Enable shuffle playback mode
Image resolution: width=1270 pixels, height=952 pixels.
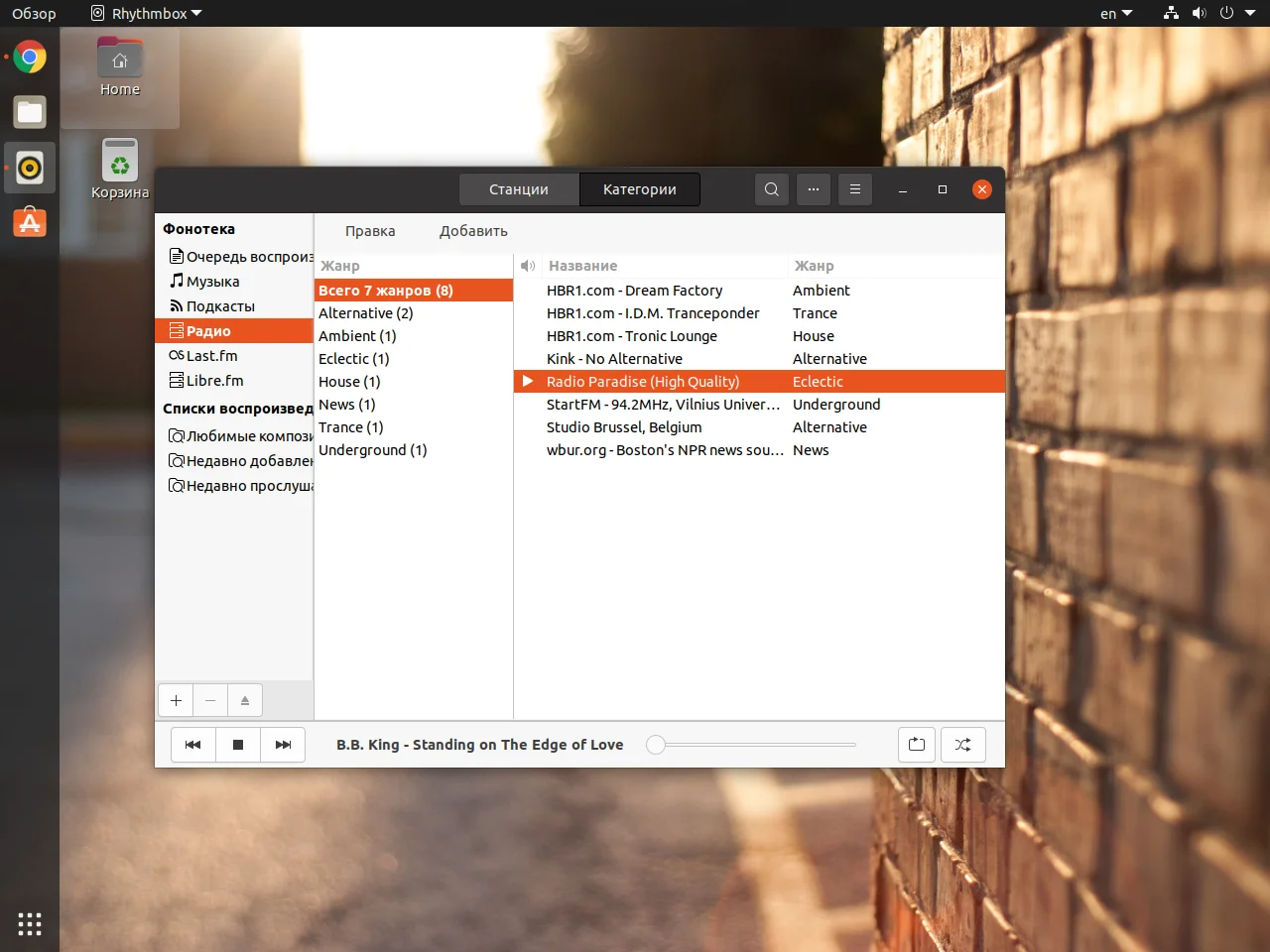963,745
